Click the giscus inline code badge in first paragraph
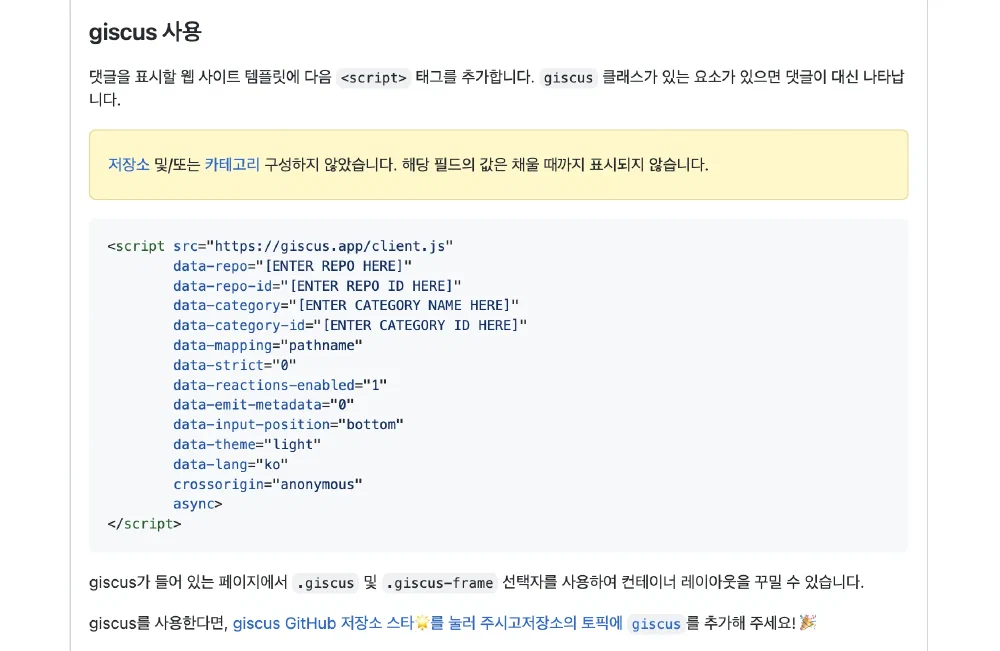The width and height of the screenshot is (1000, 651). click(567, 78)
